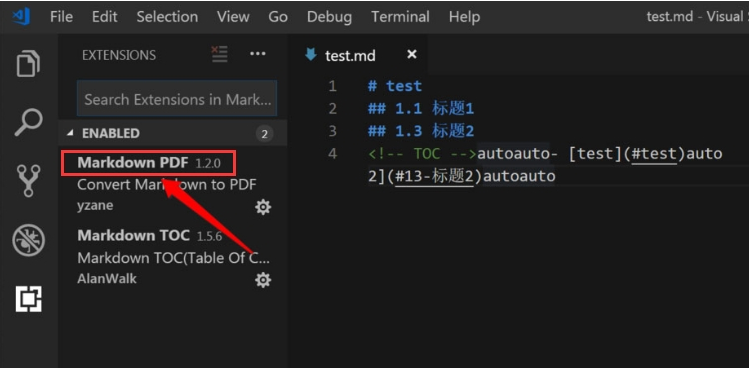Click the AlanWalk publisher name
The height and width of the screenshot is (368, 749).
click(107, 279)
